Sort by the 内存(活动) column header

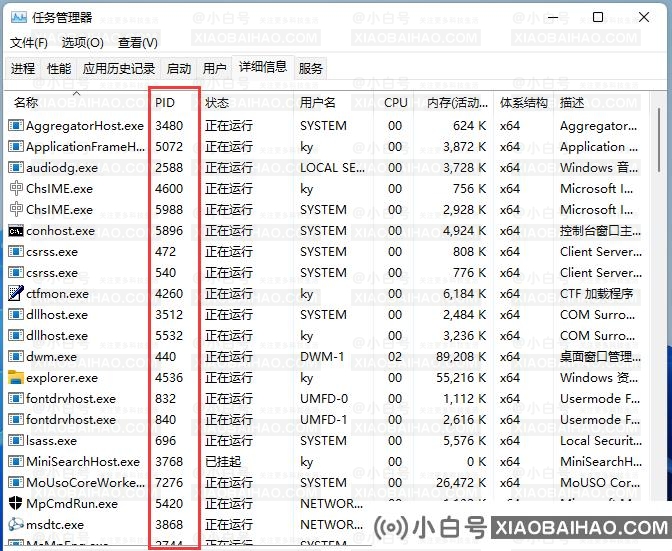coord(453,103)
